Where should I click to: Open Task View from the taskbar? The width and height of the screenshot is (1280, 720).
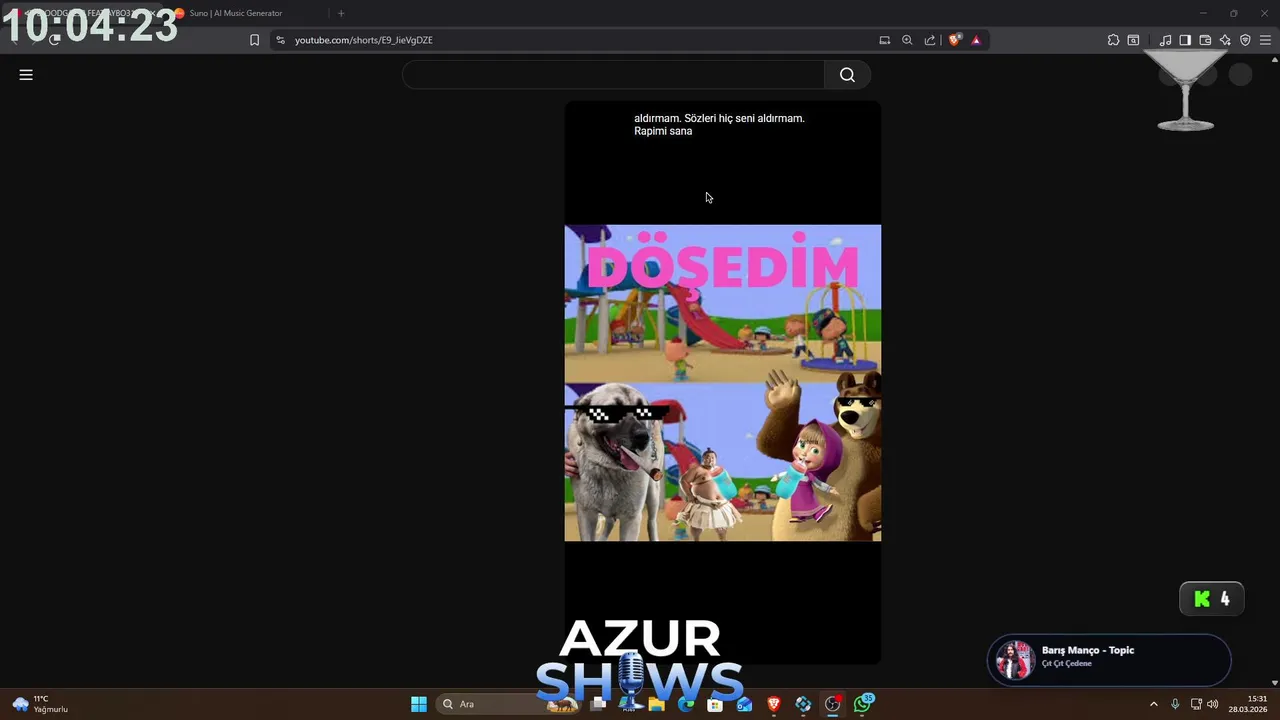[x=599, y=704]
